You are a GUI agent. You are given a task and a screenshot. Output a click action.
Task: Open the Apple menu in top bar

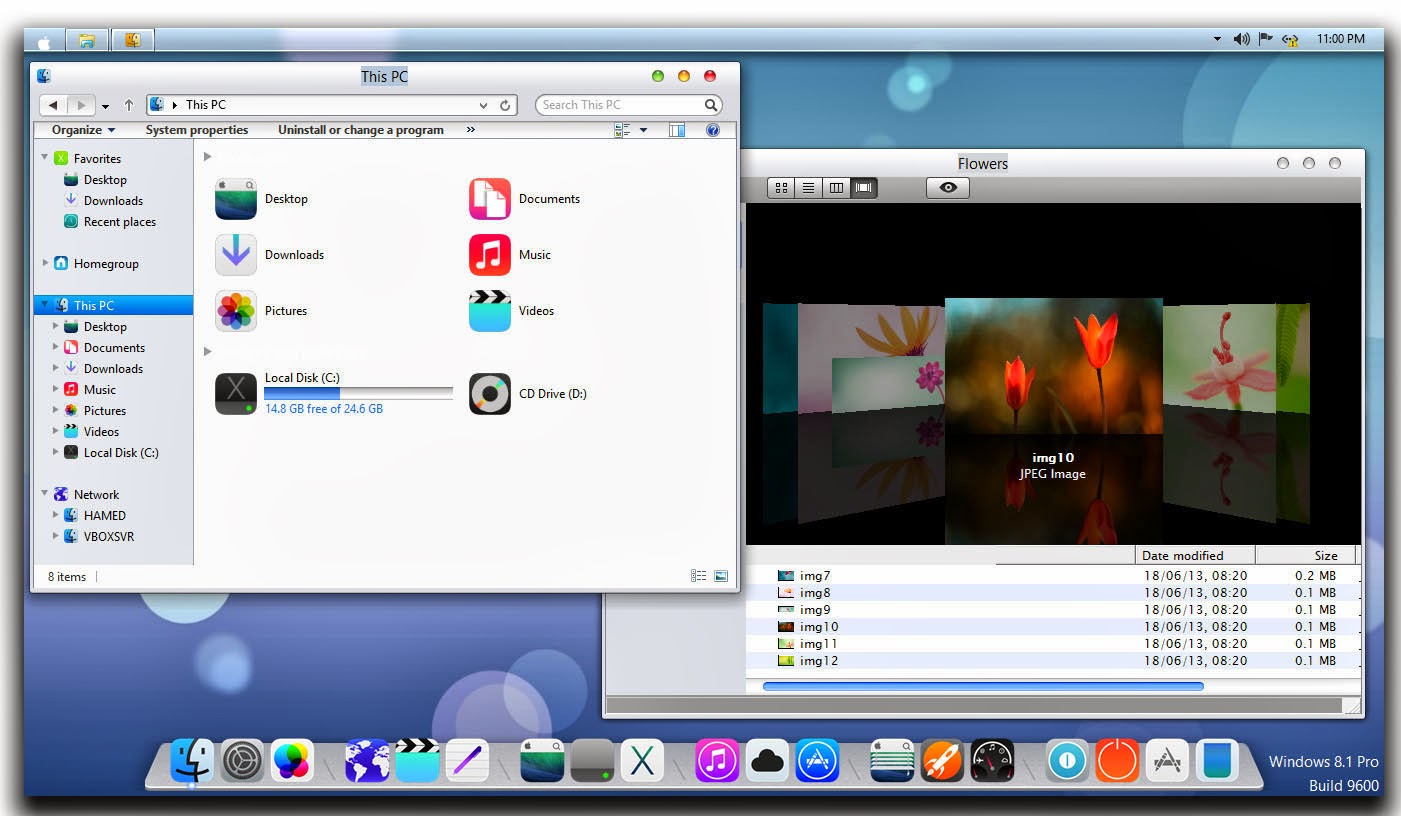44,41
